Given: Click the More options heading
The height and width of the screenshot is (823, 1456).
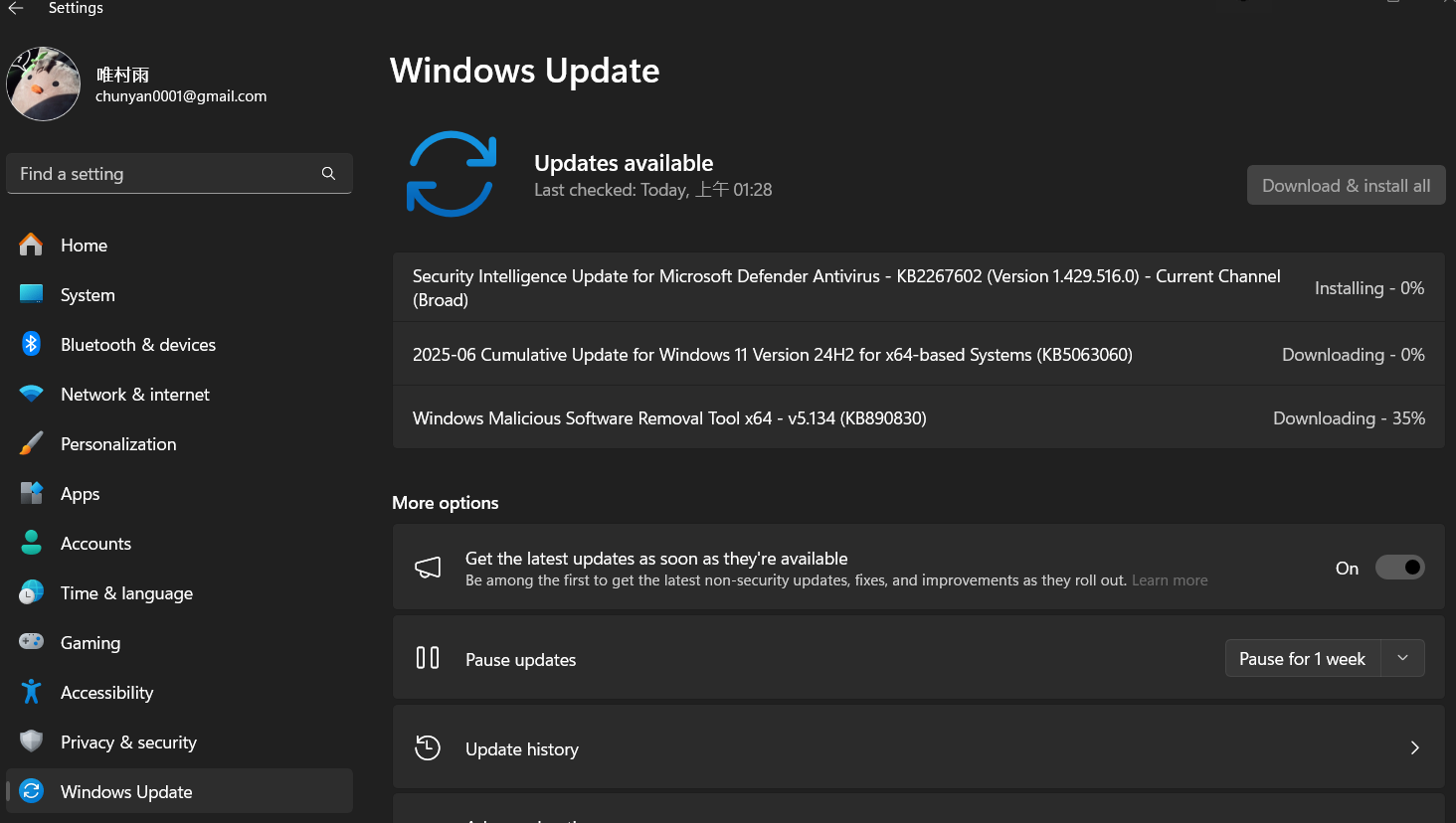Looking at the screenshot, I should coord(446,503).
